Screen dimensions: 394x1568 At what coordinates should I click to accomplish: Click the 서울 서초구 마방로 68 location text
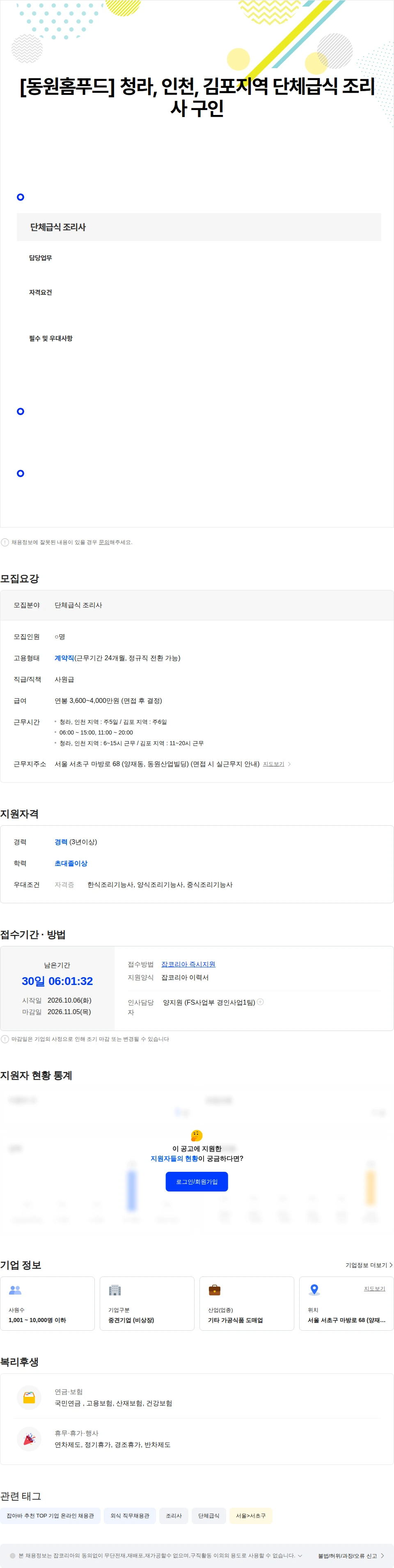[x=346, y=1320]
